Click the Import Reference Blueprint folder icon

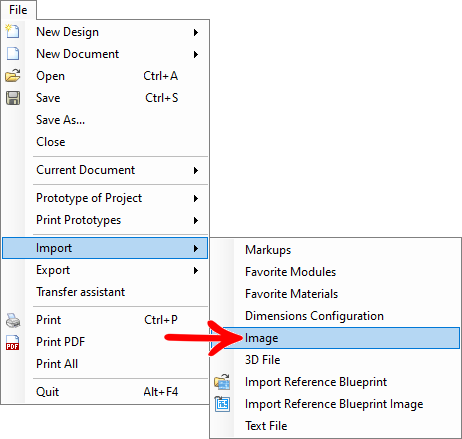click(x=222, y=382)
